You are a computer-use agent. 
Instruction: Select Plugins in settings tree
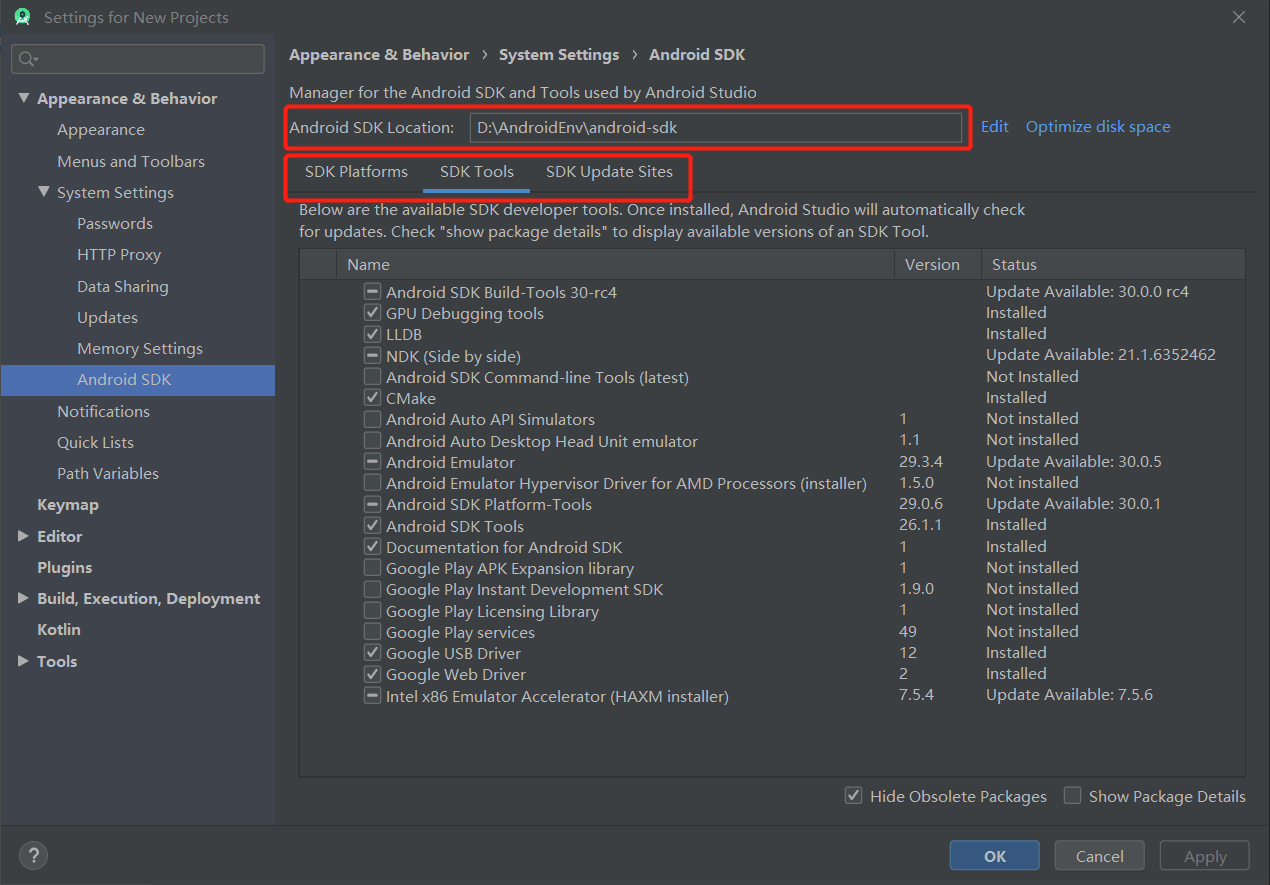coord(65,567)
